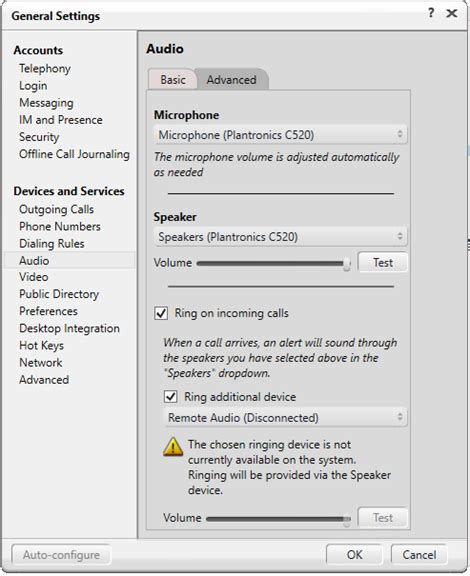The image size is (470, 576).
Task: Click the Auto-configure button
Action: [61, 554]
